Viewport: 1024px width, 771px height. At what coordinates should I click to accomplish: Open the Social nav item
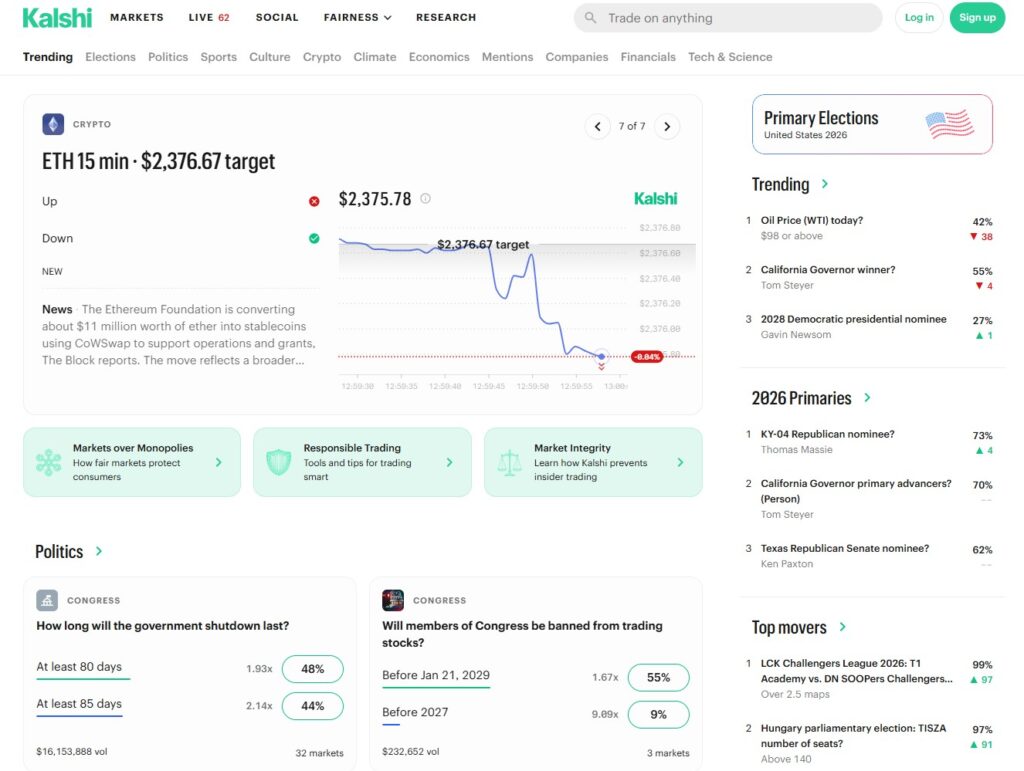[277, 18]
